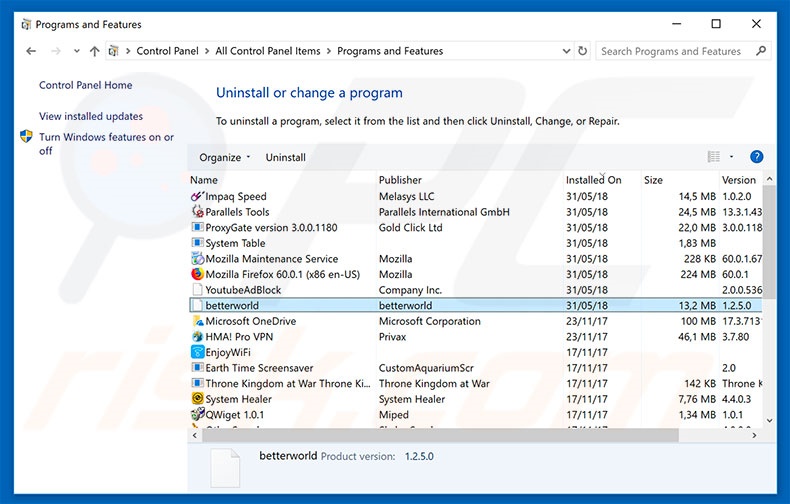Click the scroll up arrow of list
The height and width of the screenshot is (504, 790).
point(769,179)
